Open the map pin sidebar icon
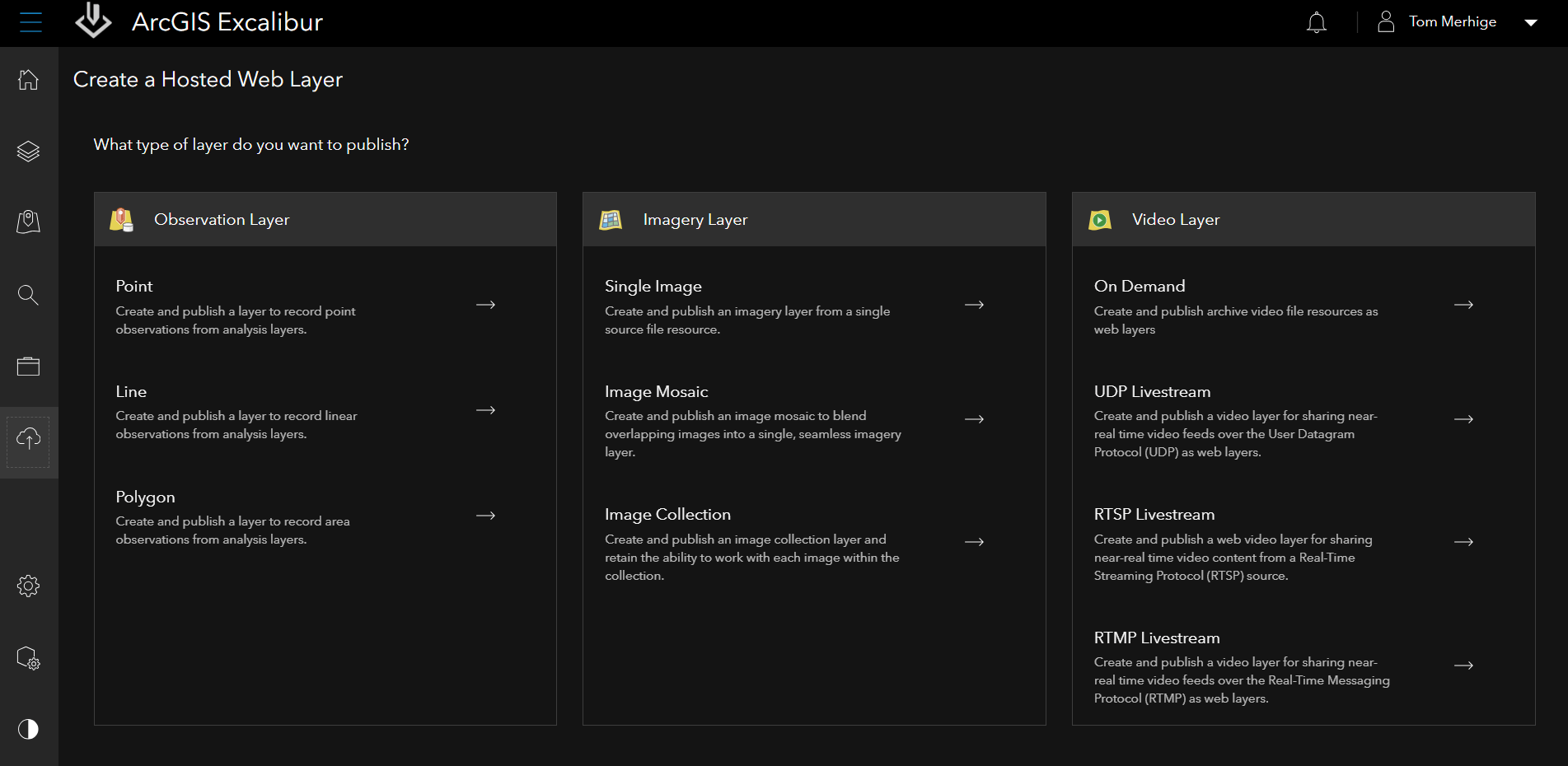Image resolution: width=1568 pixels, height=766 pixels. (29, 222)
